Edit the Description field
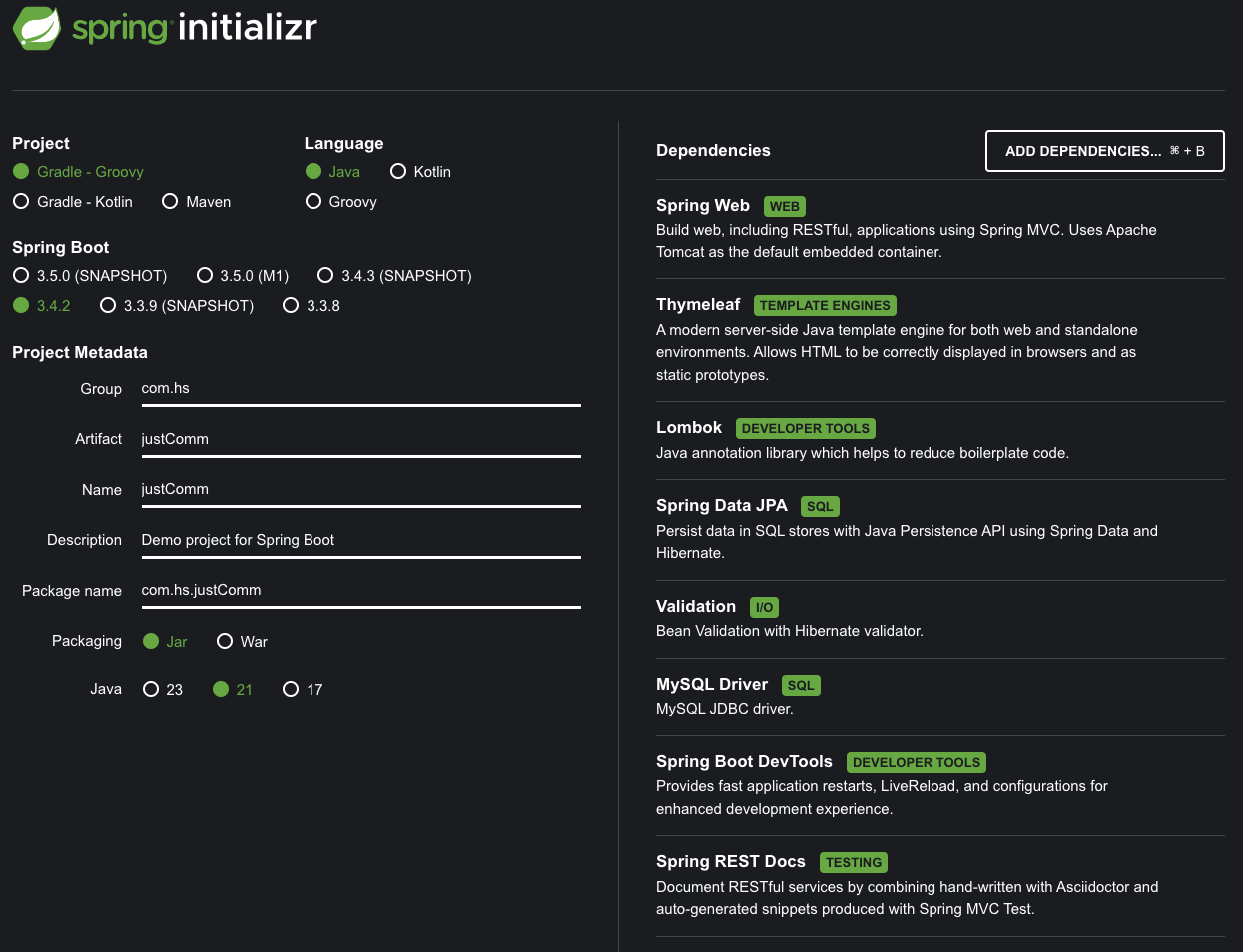This screenshot has width=1243, height=952. [x=360, y=540]
